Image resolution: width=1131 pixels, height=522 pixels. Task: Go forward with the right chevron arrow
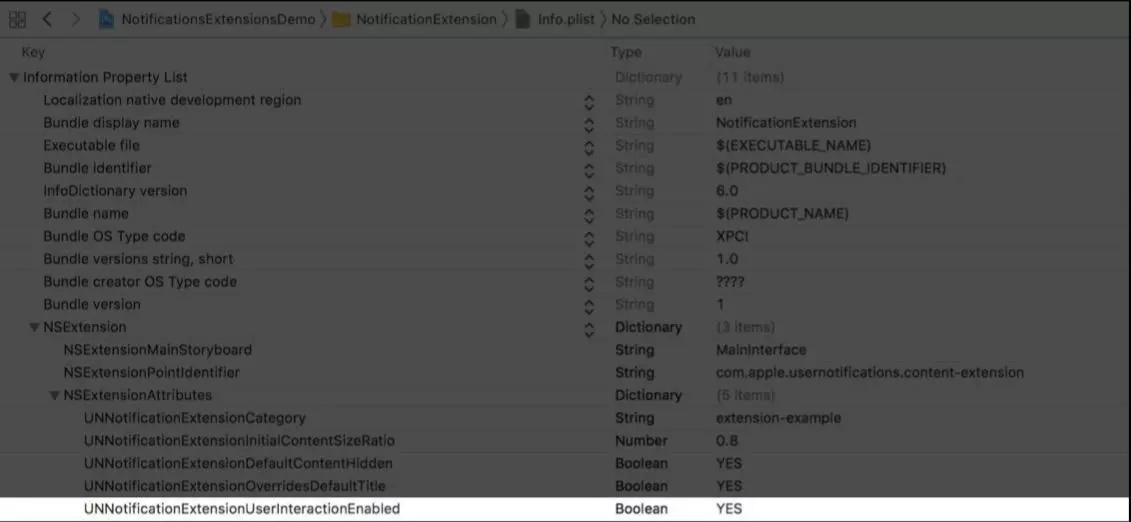pos(76,19)
